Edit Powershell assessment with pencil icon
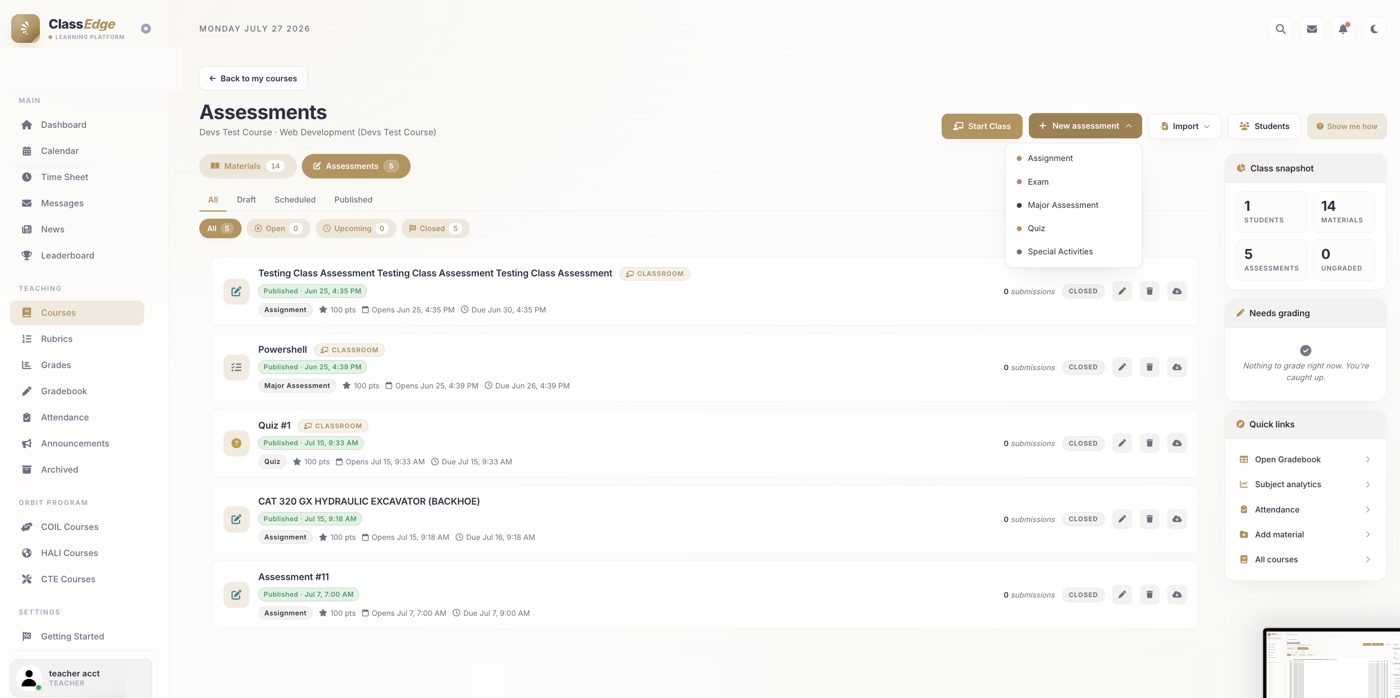Image resolution: width=1400 pixels, height=698 pixels. [1122, 367]
